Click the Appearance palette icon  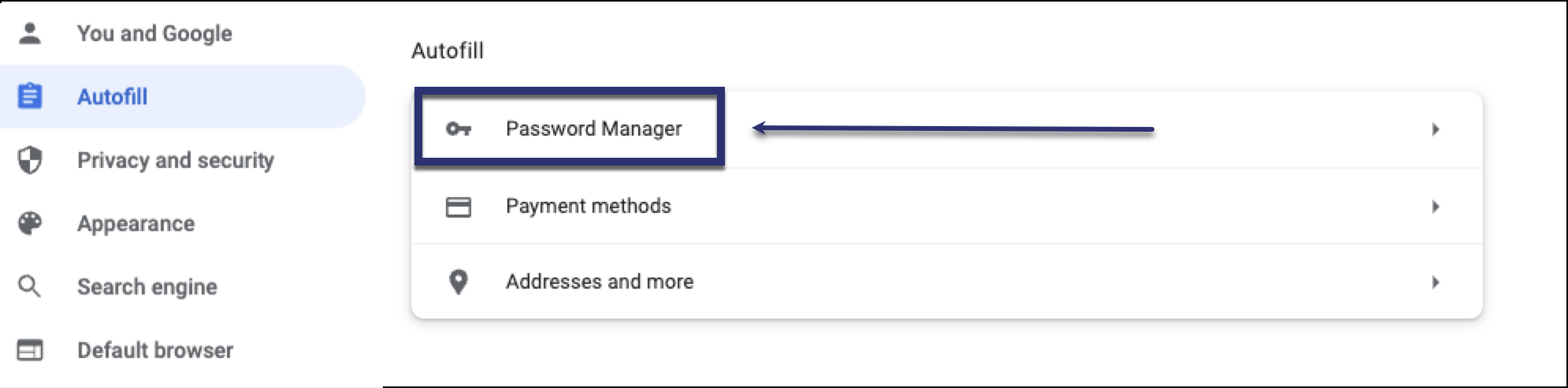[x=30, y=223]
